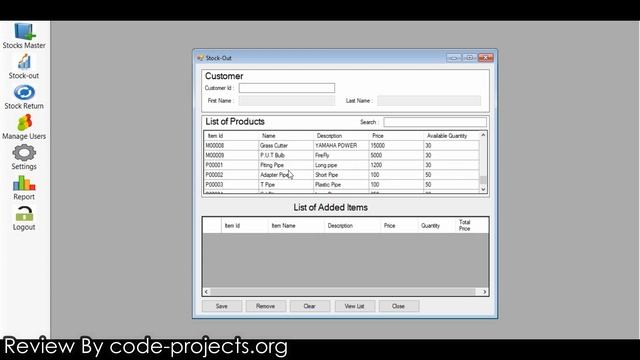Click the 1200 price cell
640x360 pixels.
[x=396, y=165]
